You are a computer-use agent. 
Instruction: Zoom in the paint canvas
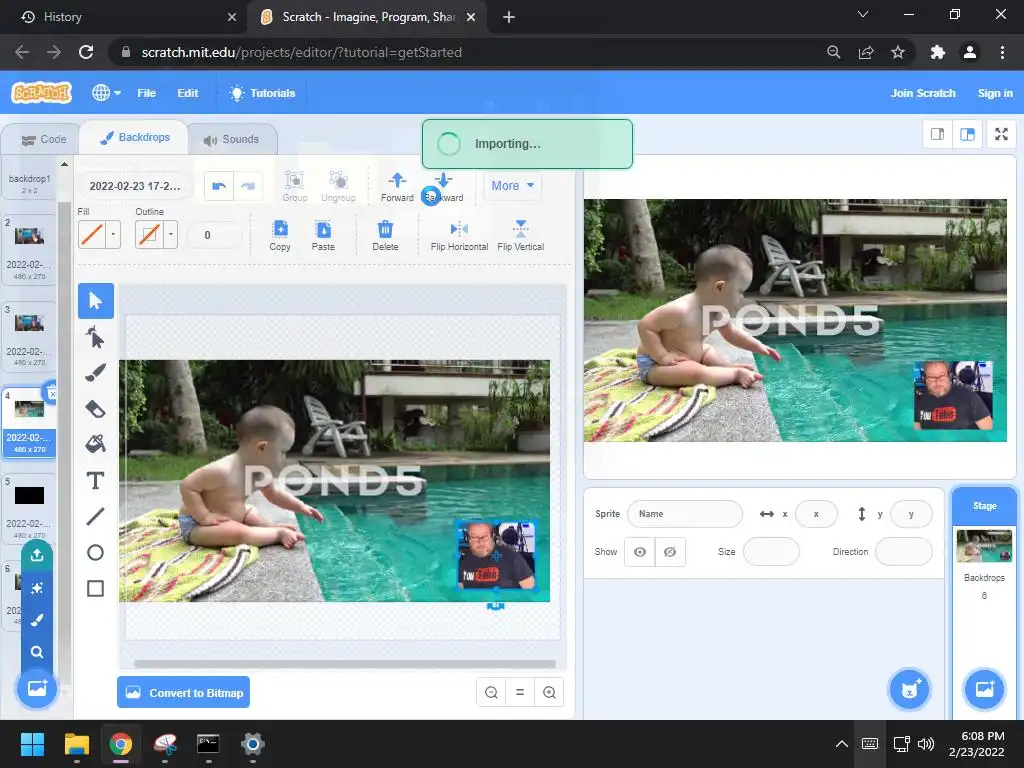pos(549,692)
